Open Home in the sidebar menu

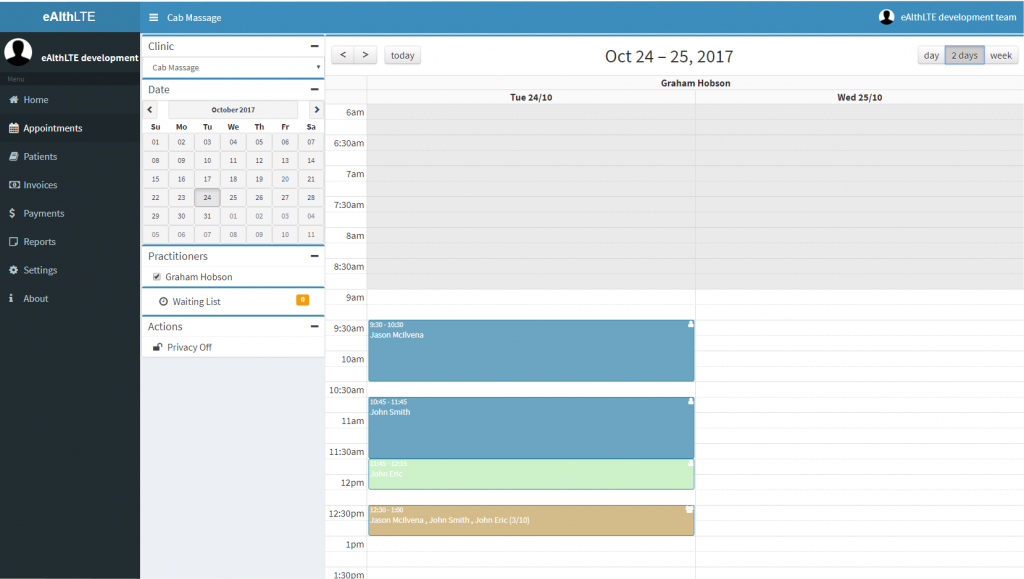pyautogui.click(x=70, y=99)
